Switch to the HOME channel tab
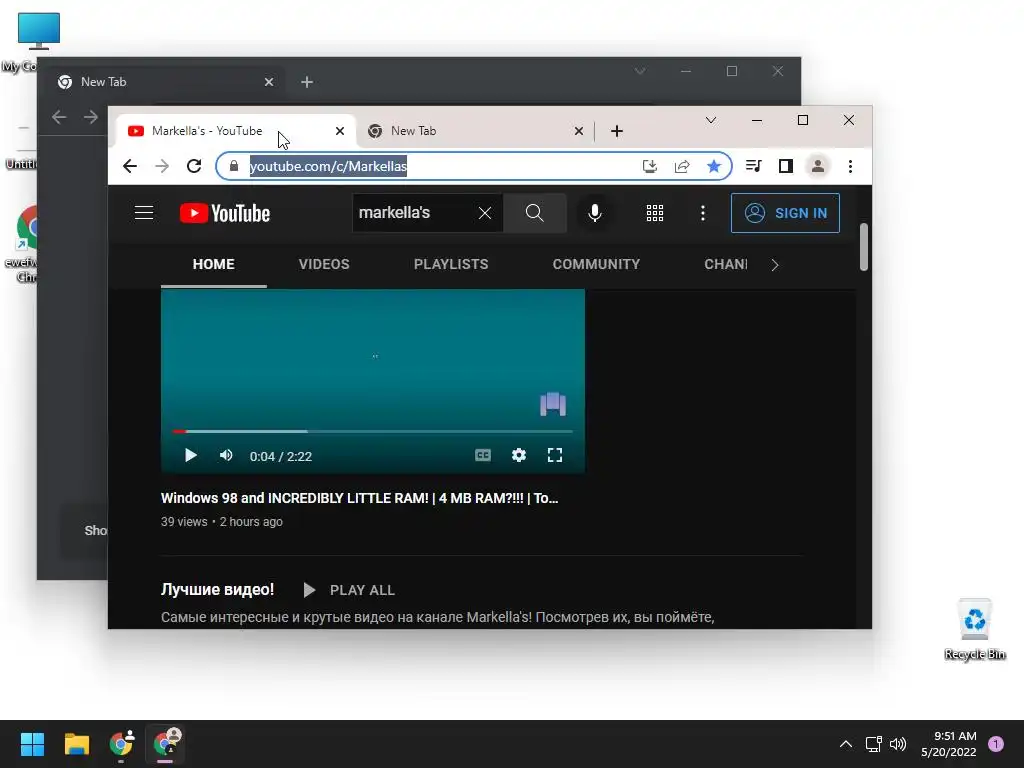This screenshot has height=768, width=1024. tap(214, 264)
